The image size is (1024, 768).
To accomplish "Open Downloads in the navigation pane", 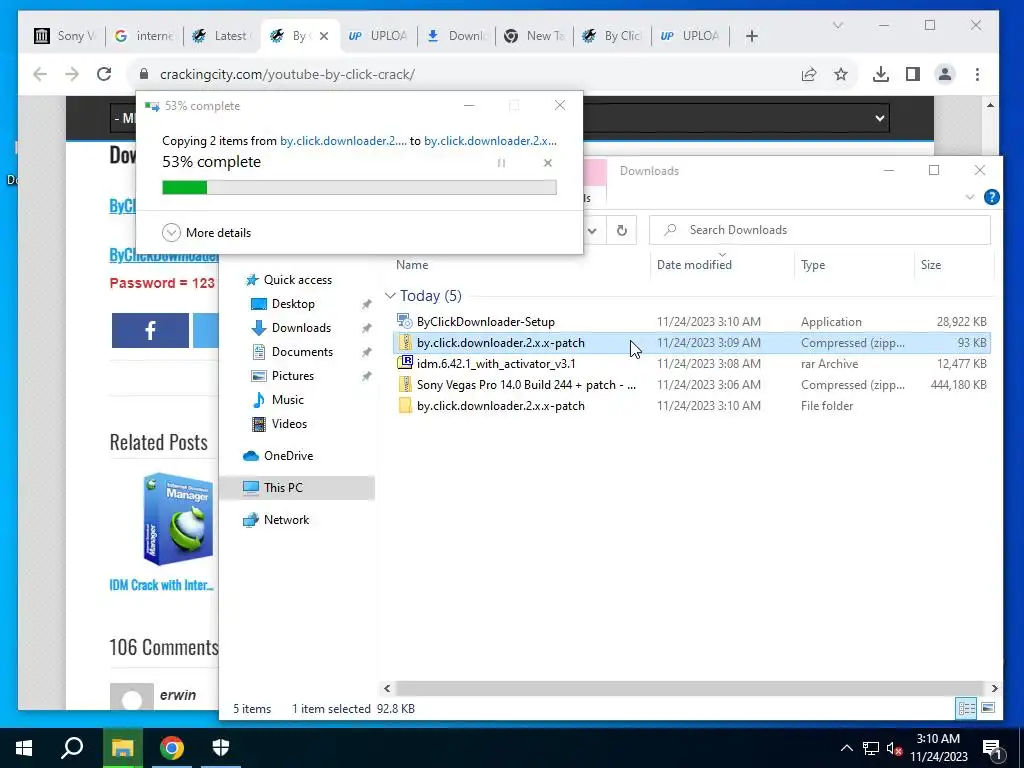I will pos(301,328).
